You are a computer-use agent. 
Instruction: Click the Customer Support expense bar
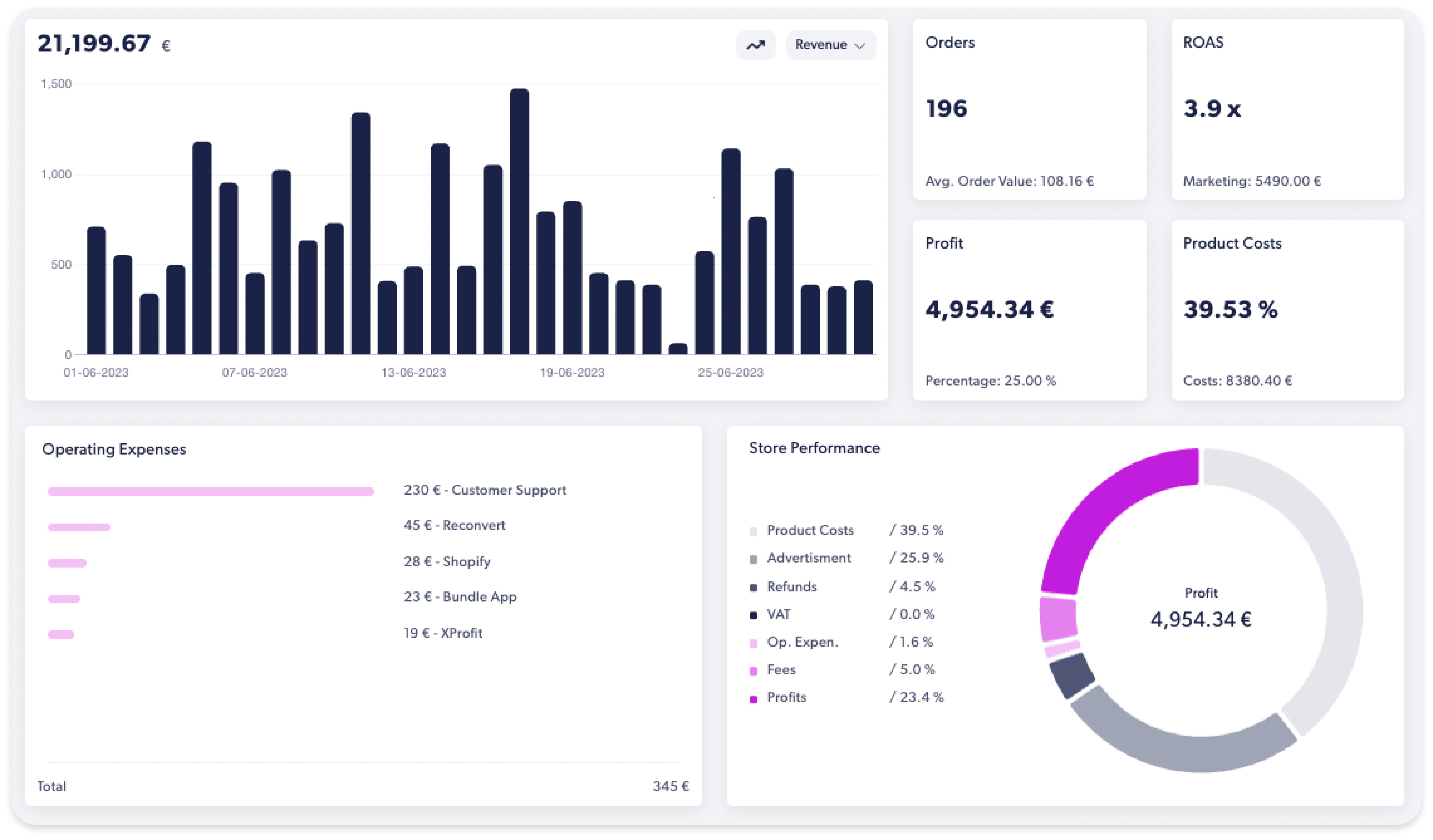[x=210, y=491]
